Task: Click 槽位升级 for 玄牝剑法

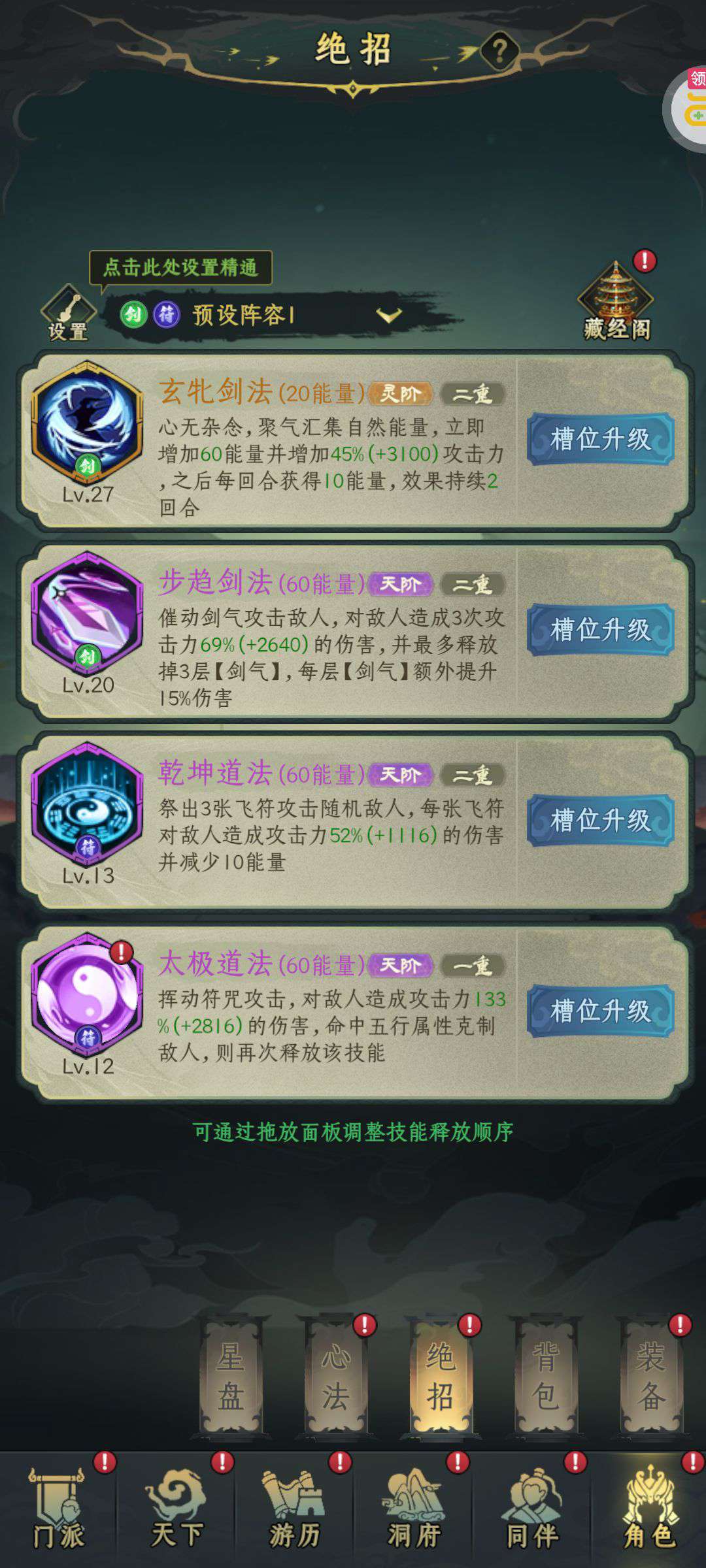Action: 600,439
